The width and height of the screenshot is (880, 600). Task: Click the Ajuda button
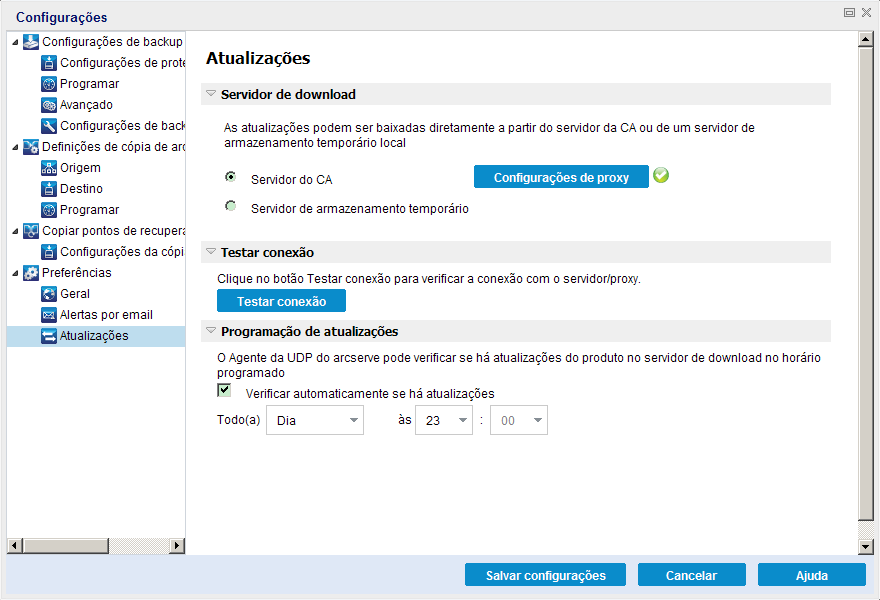pyautogui.click(x=812, y=575)
